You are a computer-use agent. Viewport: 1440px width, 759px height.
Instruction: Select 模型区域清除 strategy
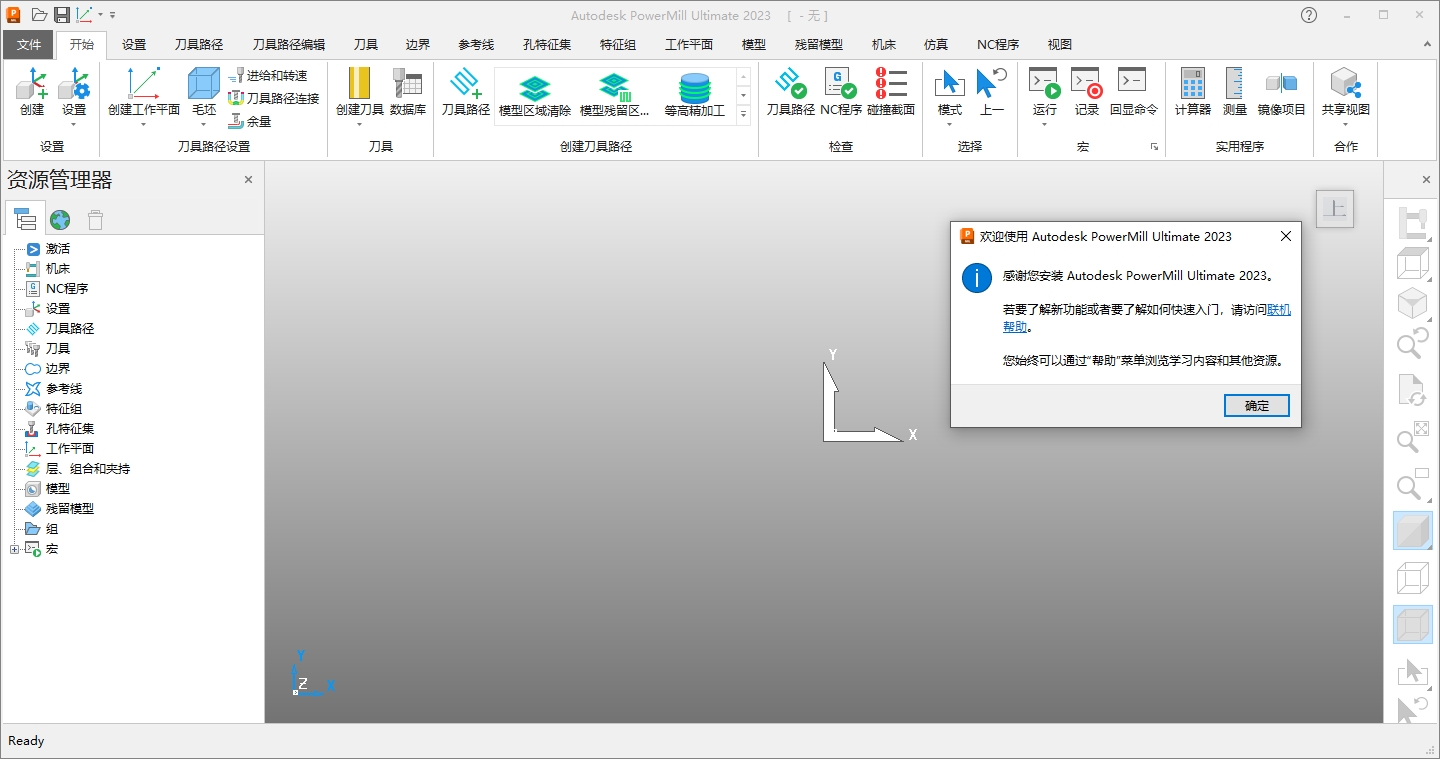[x=535, y=96]
